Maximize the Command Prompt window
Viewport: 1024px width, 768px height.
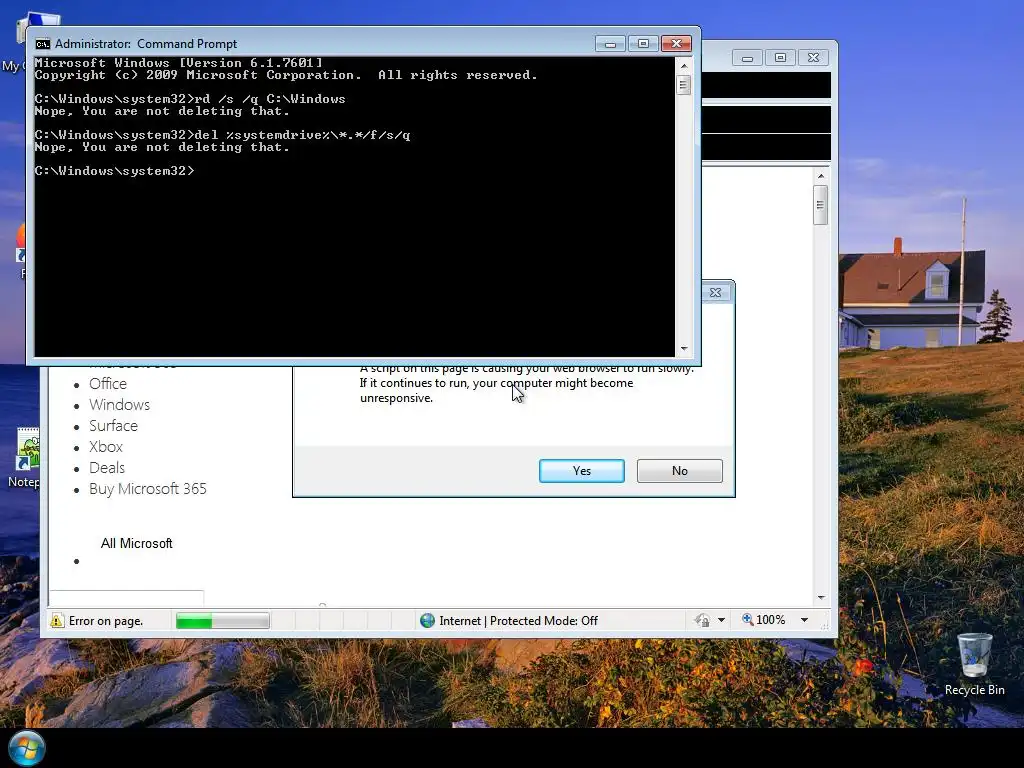coord(643,44)
